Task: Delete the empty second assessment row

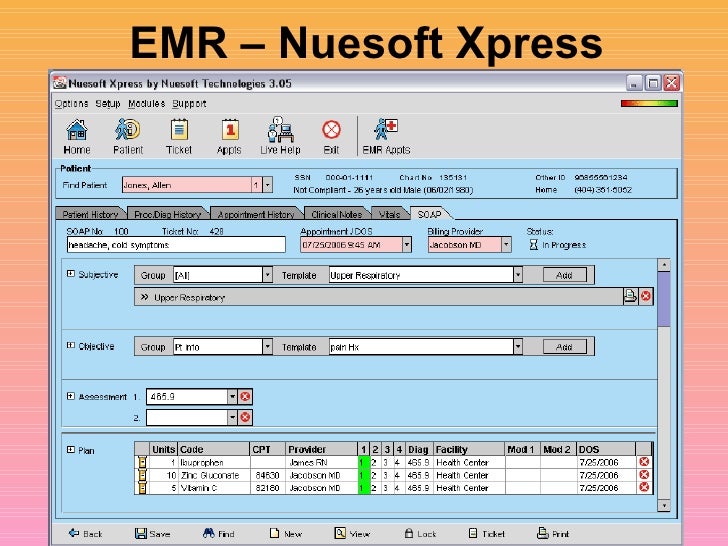Action: coord(245,417)
